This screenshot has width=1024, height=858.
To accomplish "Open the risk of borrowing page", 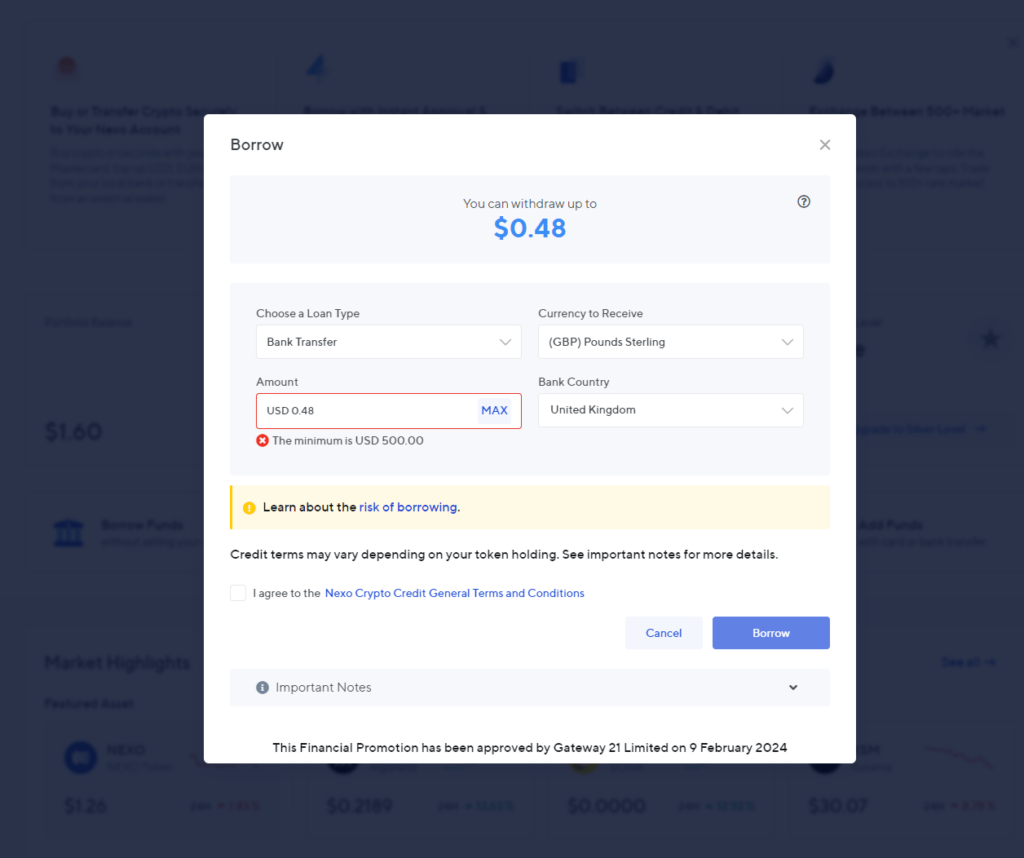I will tap(408, 507).
